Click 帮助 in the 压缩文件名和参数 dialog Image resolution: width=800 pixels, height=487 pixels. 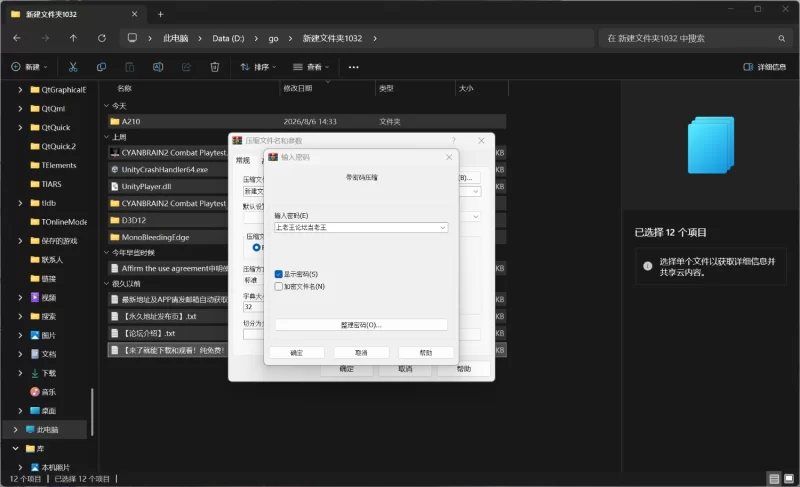(464, 369)
